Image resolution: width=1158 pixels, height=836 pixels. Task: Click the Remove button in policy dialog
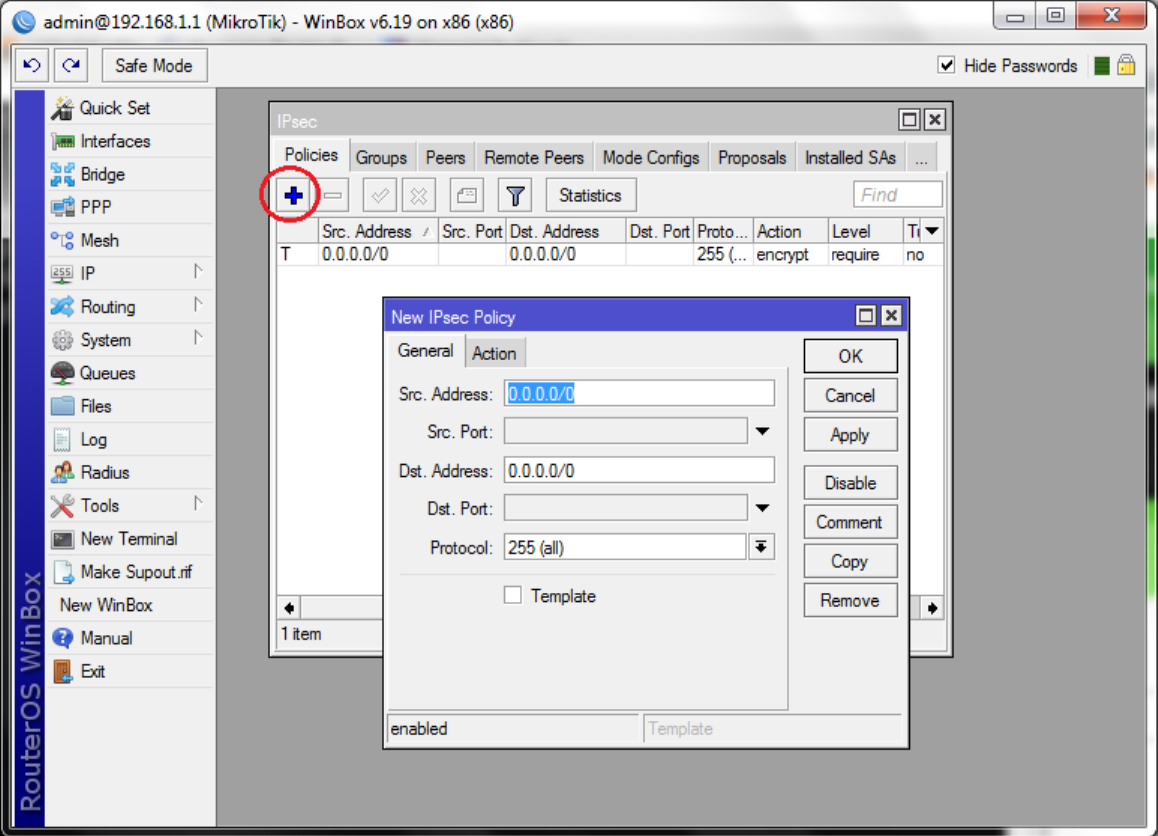click(x=850, y=600)
